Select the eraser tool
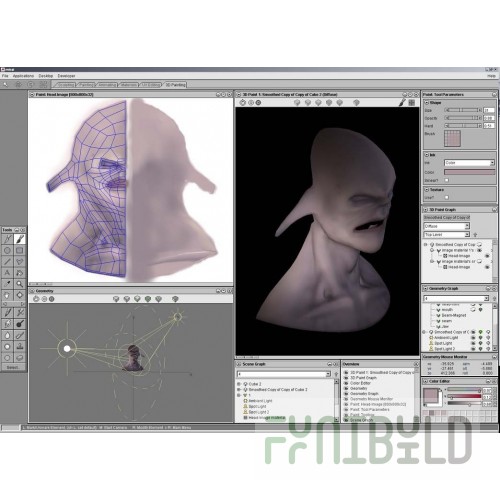 [x=20, y=358]
